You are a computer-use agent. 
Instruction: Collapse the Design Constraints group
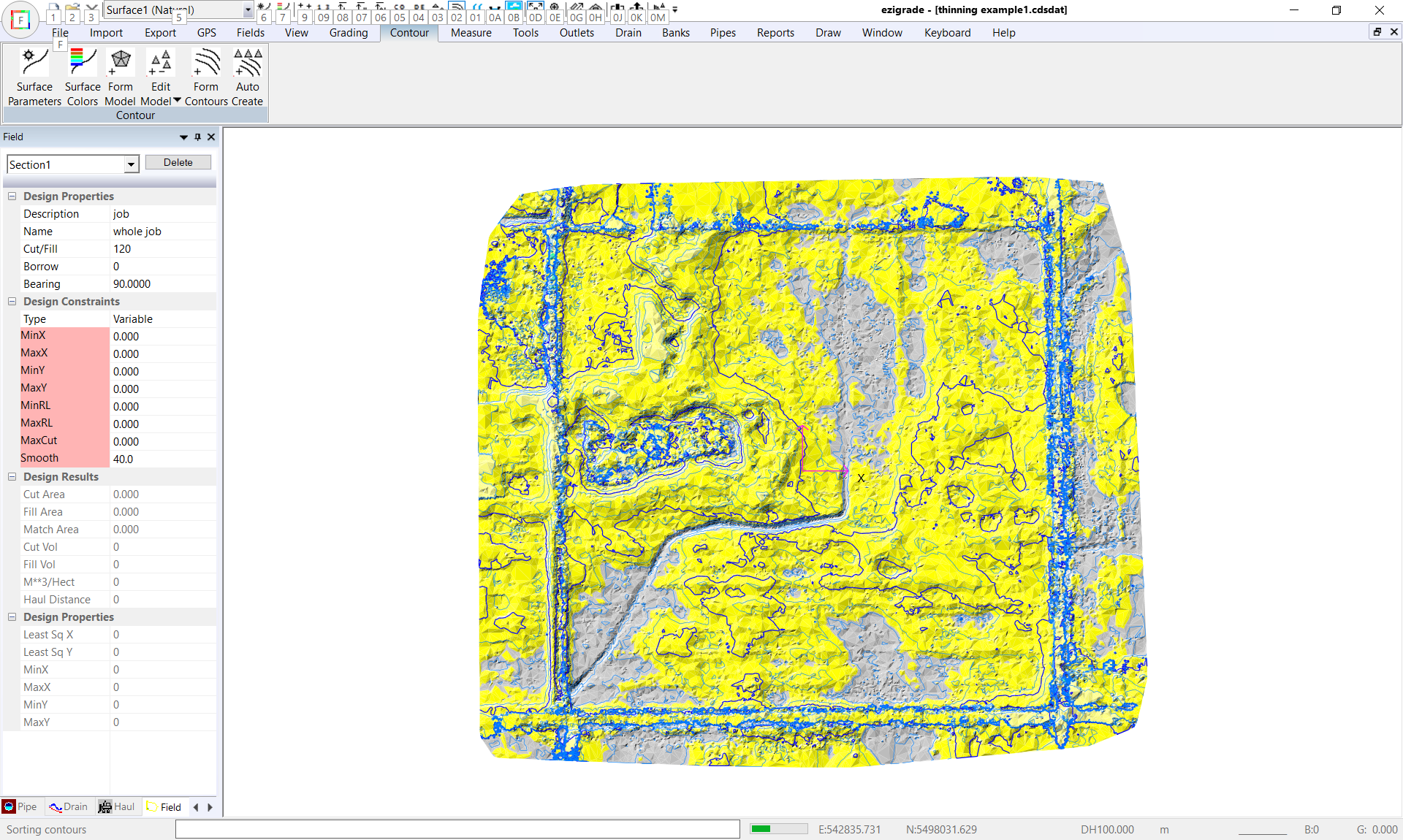[12, 302]
